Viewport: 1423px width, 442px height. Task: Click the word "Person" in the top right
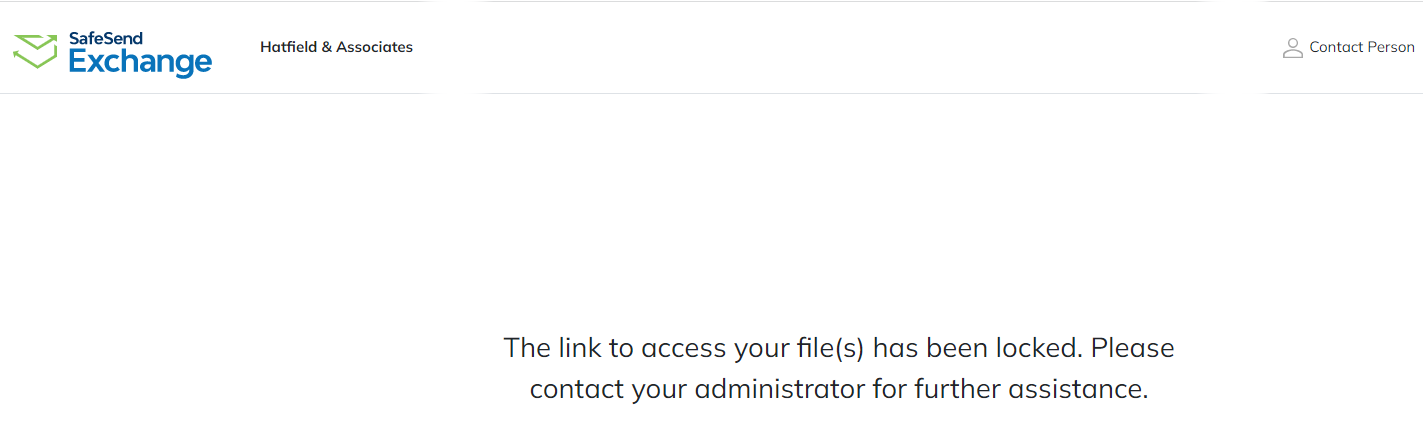point(1390,47)
